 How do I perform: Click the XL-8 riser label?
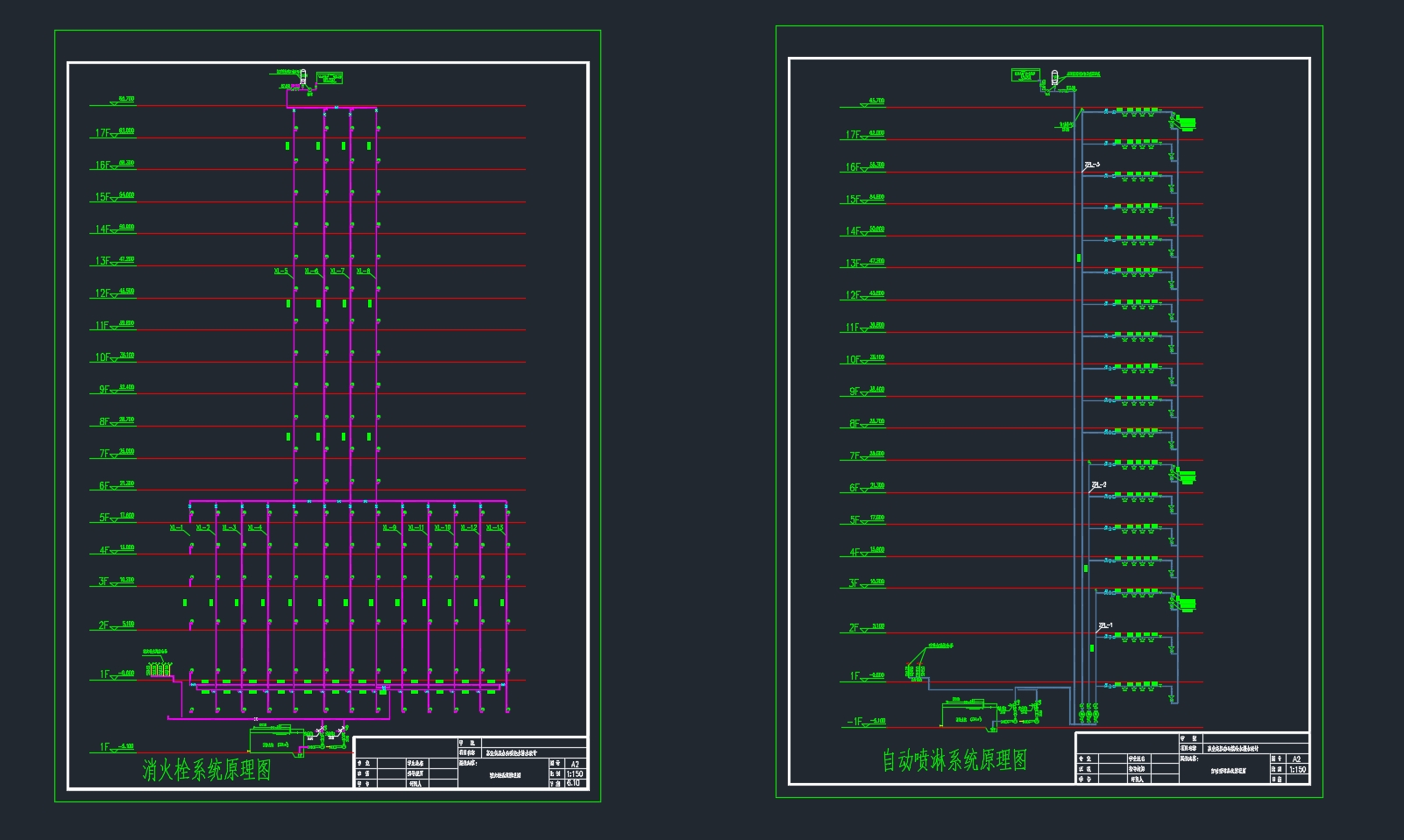coord(363,272)
